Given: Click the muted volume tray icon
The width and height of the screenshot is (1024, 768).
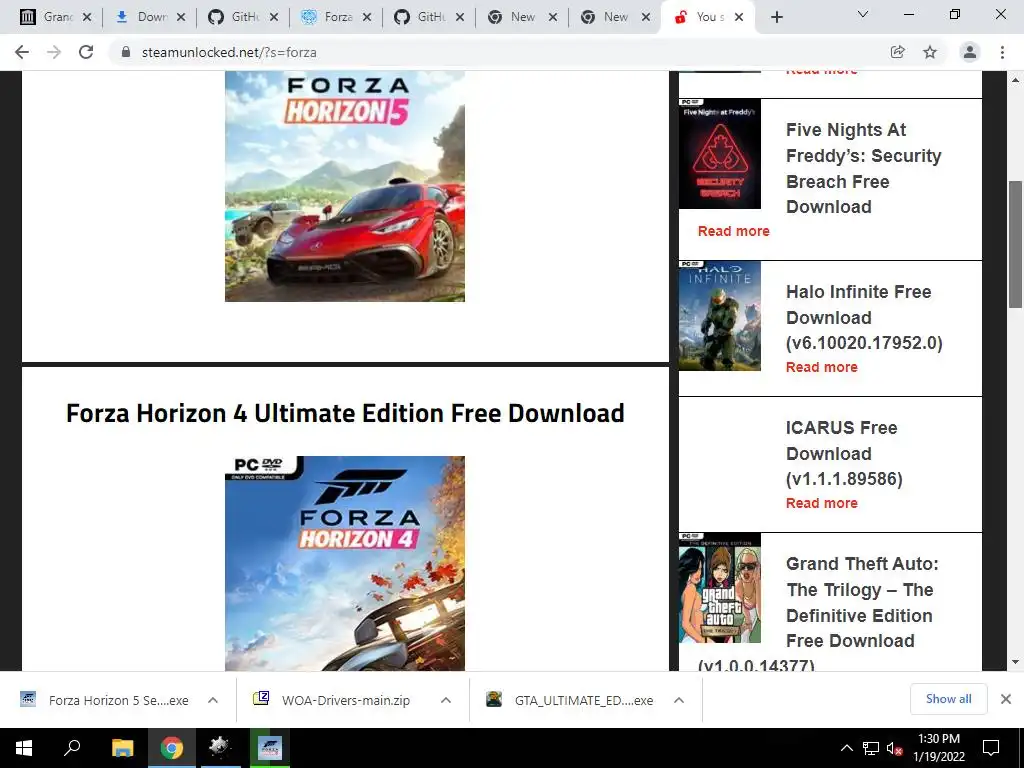Looking at the screenshot, I should click(895, 748).
